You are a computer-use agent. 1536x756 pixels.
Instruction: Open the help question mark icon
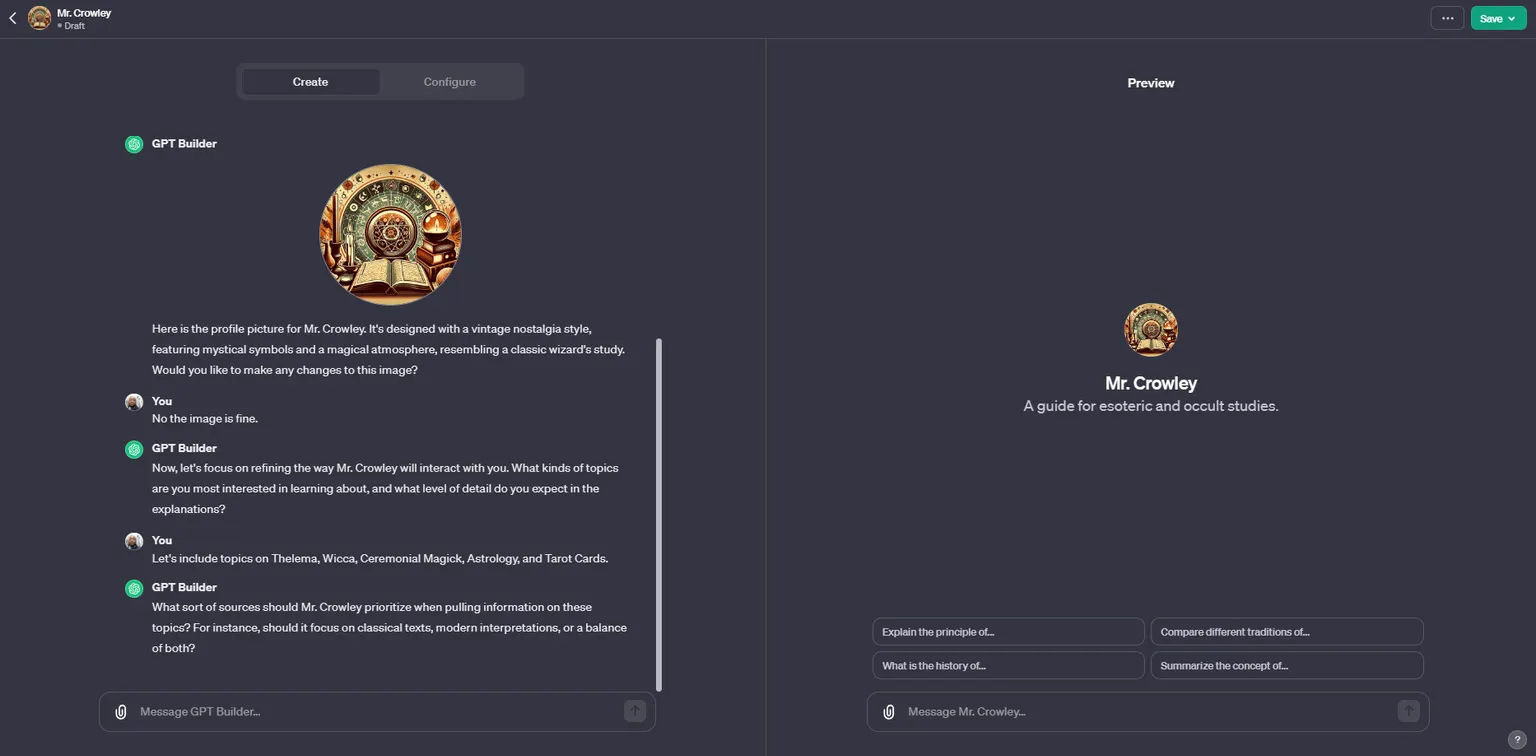point(1517,740)
